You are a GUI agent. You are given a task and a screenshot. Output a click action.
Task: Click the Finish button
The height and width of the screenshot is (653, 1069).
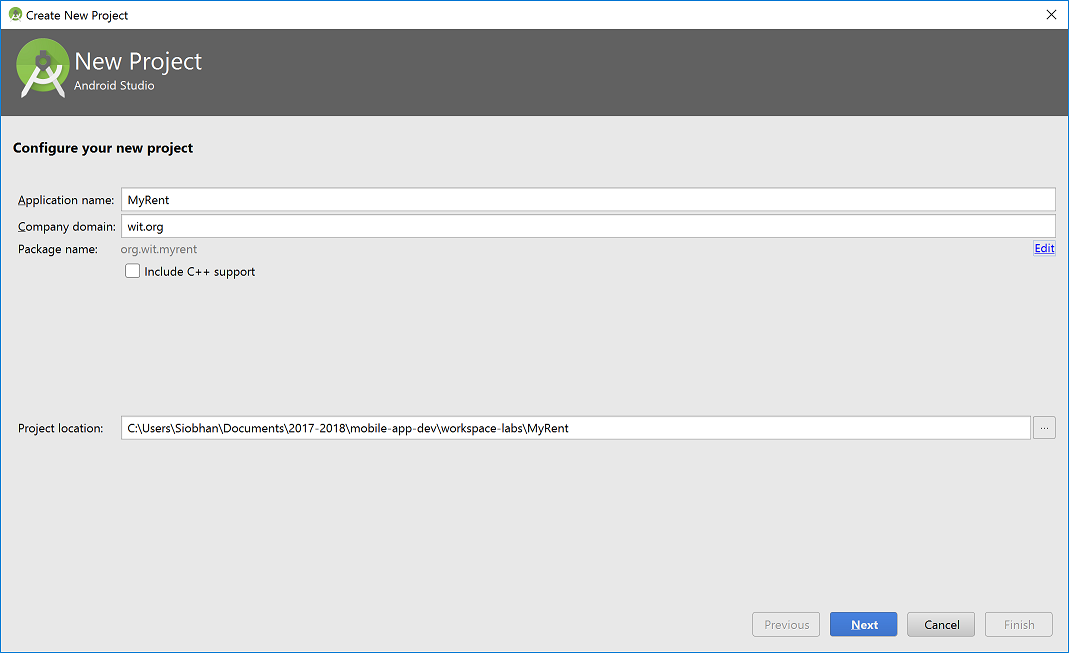[x=1018, y=623]
